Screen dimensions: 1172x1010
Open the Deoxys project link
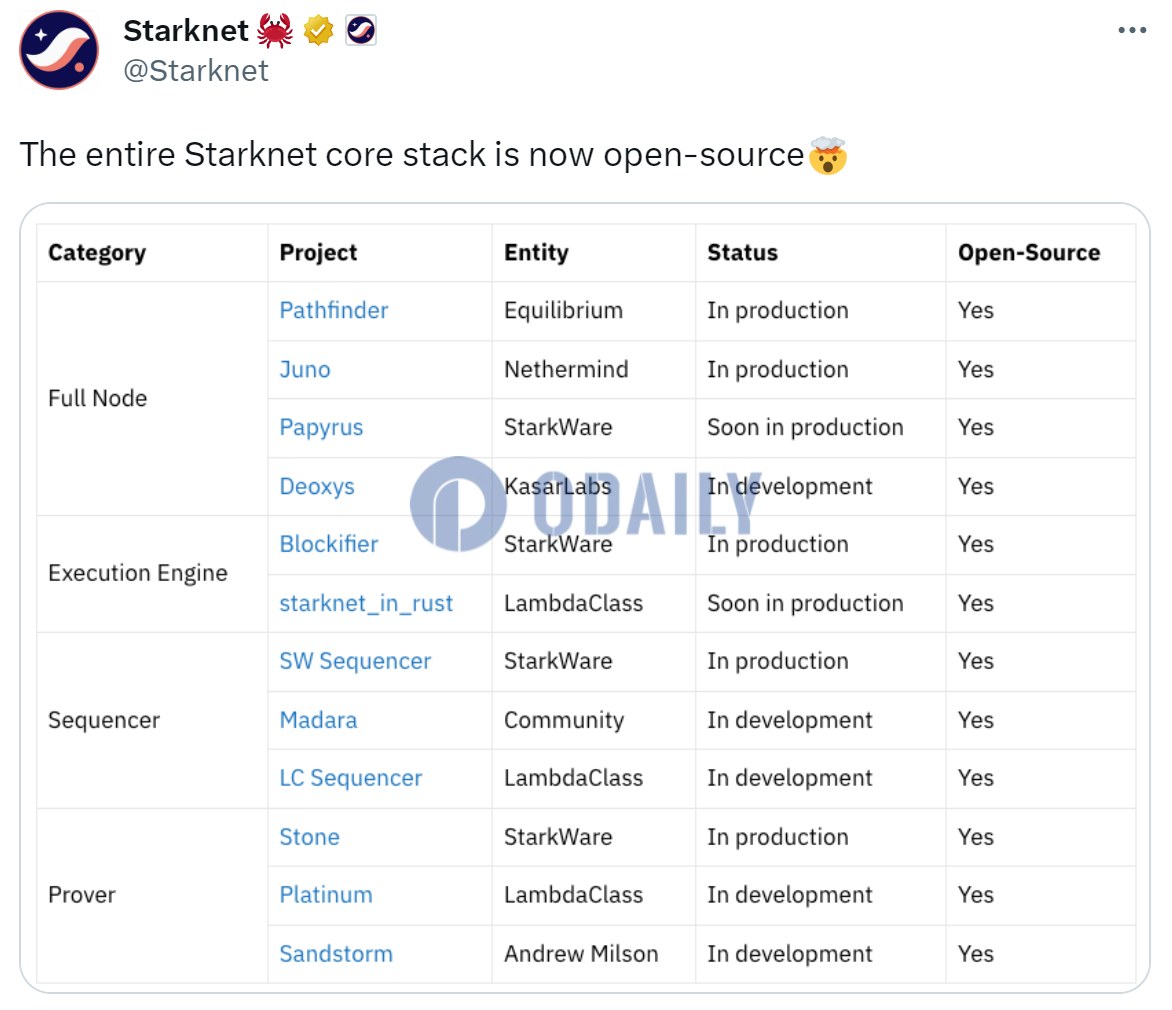pyautogui.click(x=317, y=486)
